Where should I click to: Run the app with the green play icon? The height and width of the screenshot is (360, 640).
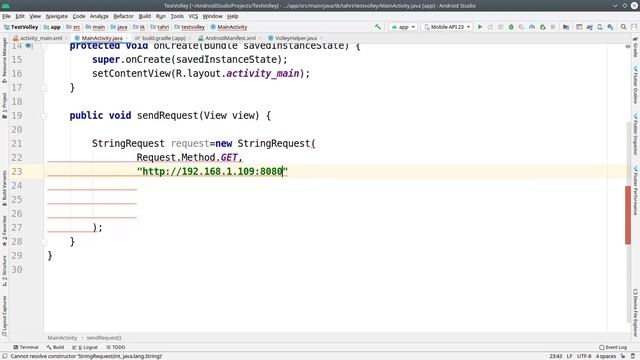(x=480, y=27)
